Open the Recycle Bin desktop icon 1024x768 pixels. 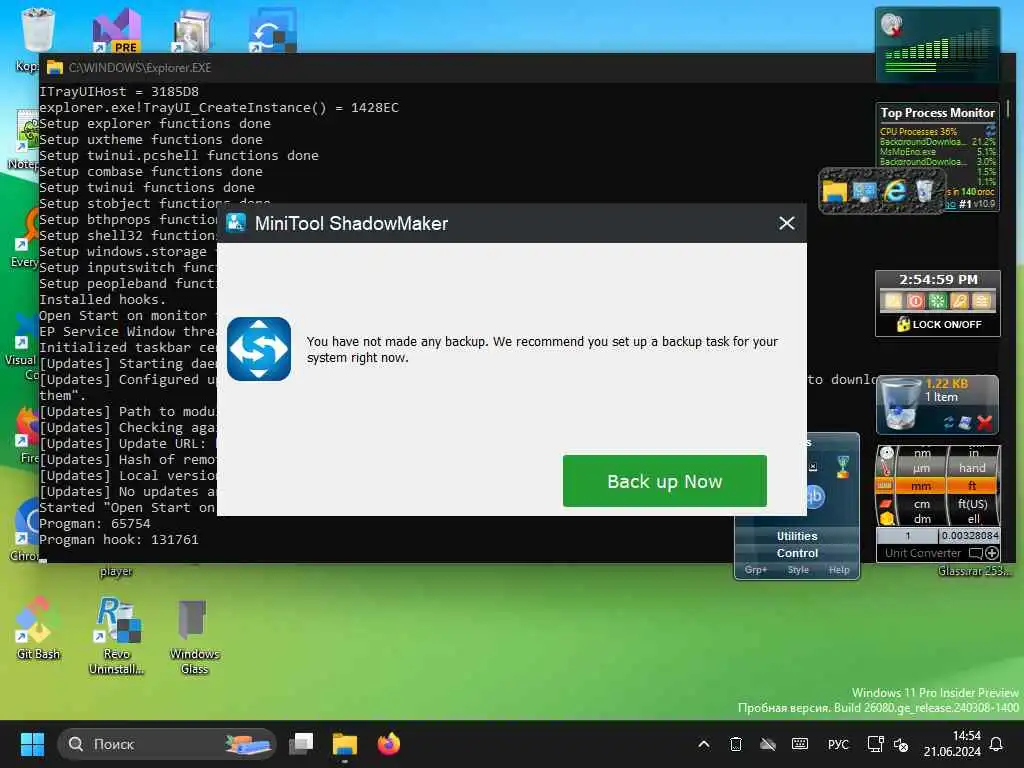pos(37,29)
